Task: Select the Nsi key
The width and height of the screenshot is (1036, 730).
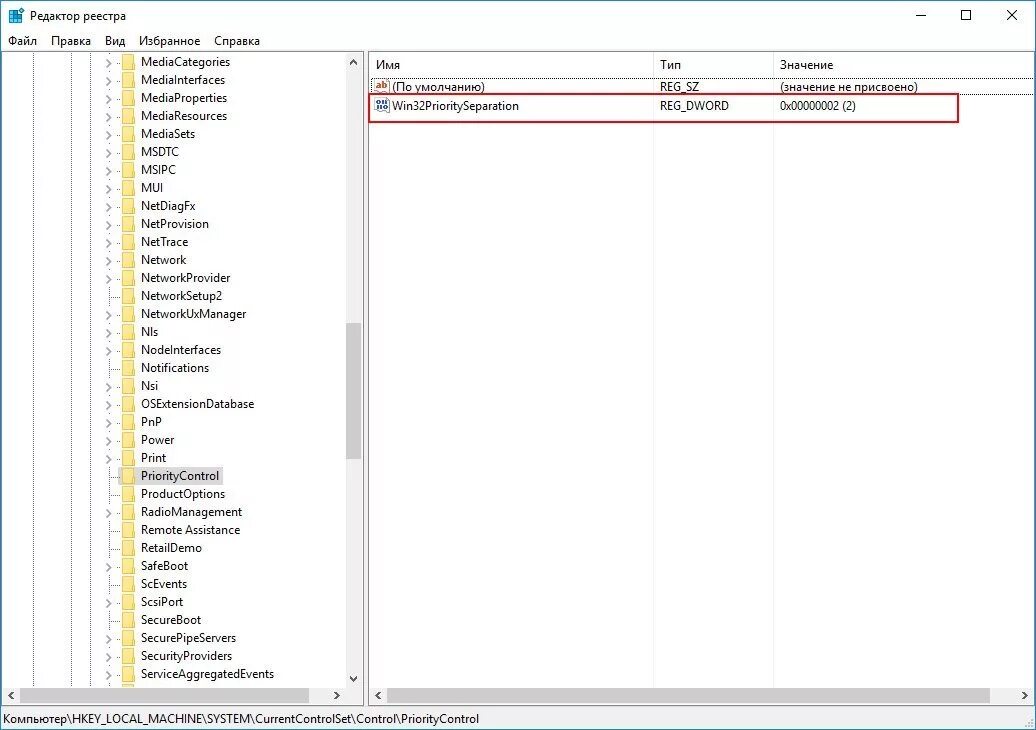Action: click(x=149, y=386)
